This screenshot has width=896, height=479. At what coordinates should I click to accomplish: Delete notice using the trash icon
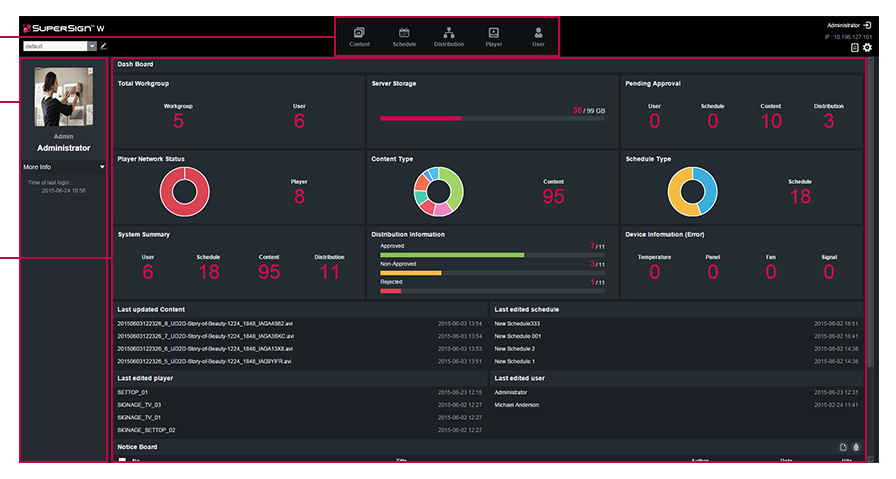point(855,447)
